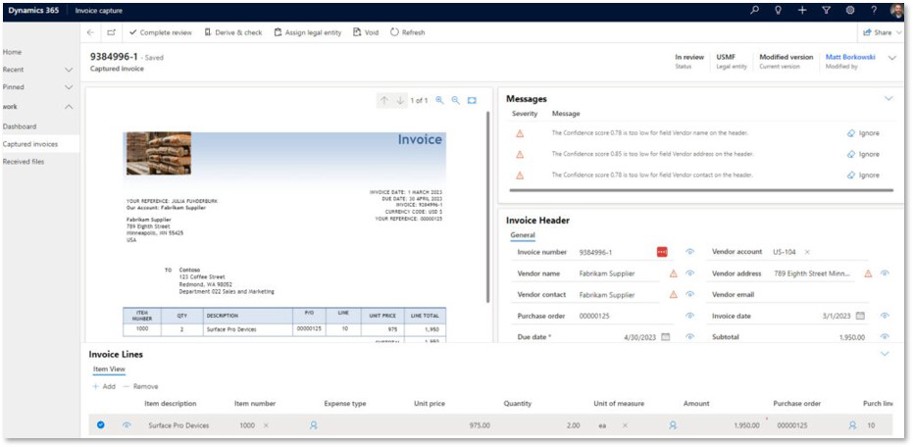
Task: Expand the Pinned navigation section
Action: pos(69,87)
